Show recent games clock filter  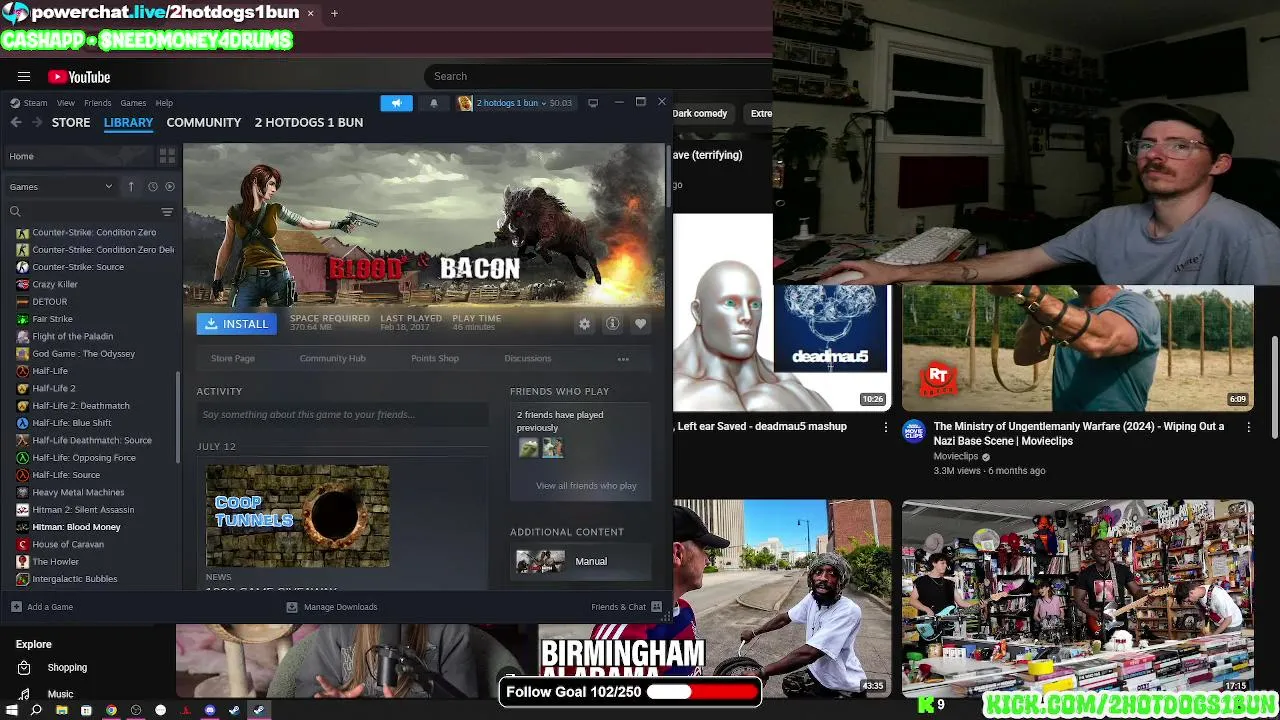(153, 186)
